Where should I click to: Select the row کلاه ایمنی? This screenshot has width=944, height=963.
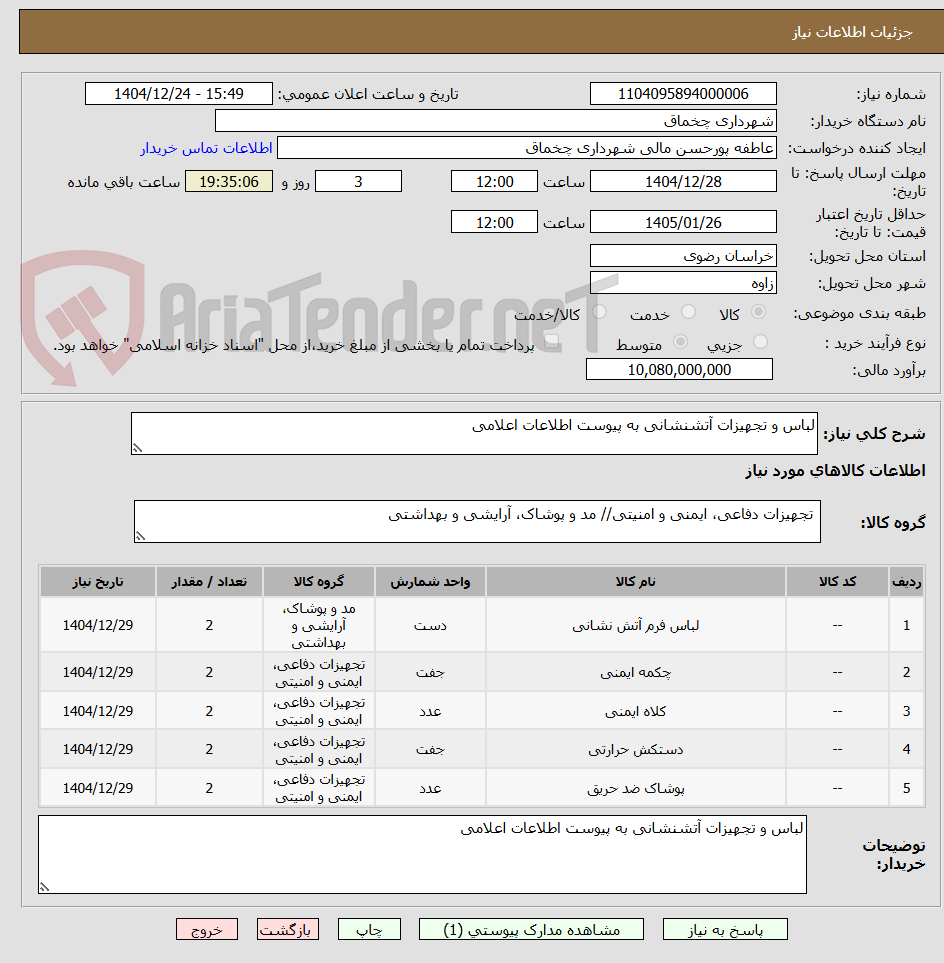482,711
